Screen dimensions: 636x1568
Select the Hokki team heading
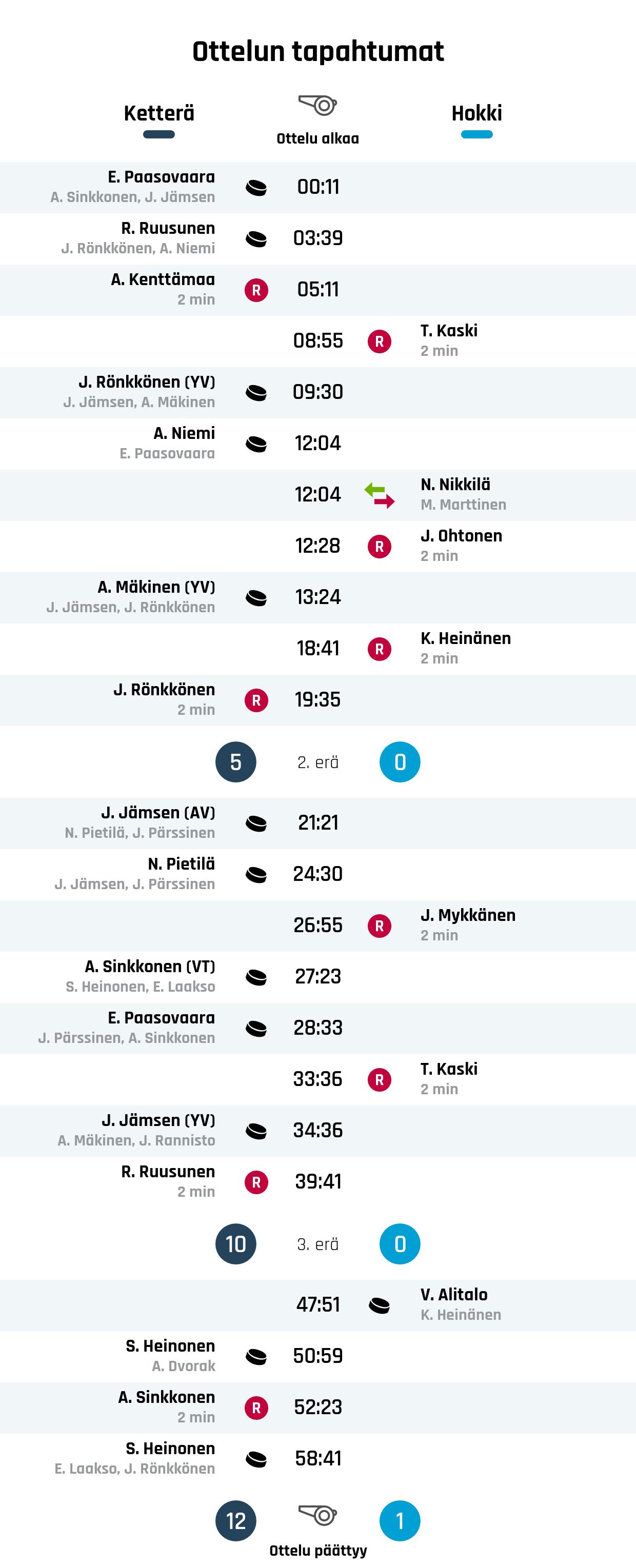[476, 113]
